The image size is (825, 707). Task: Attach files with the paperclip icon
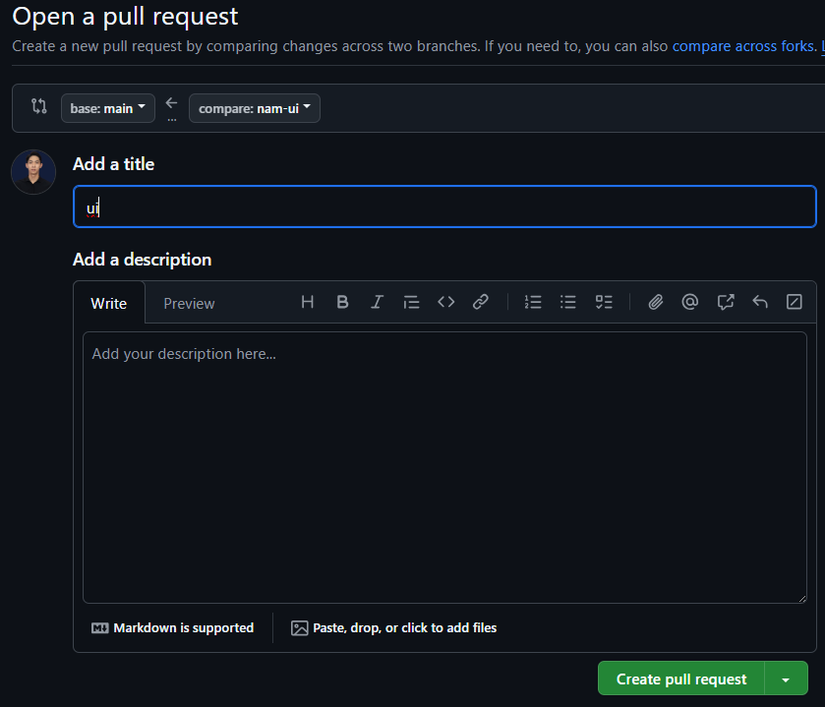(655, 302)
